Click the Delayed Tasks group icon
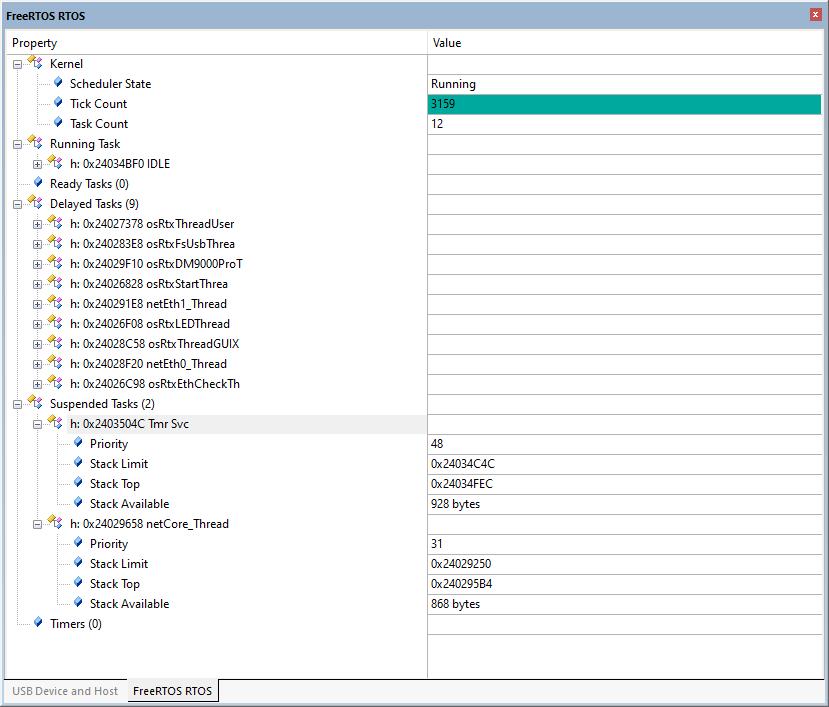The height and width of the screenshot is (707, 829). pos(35,203)
